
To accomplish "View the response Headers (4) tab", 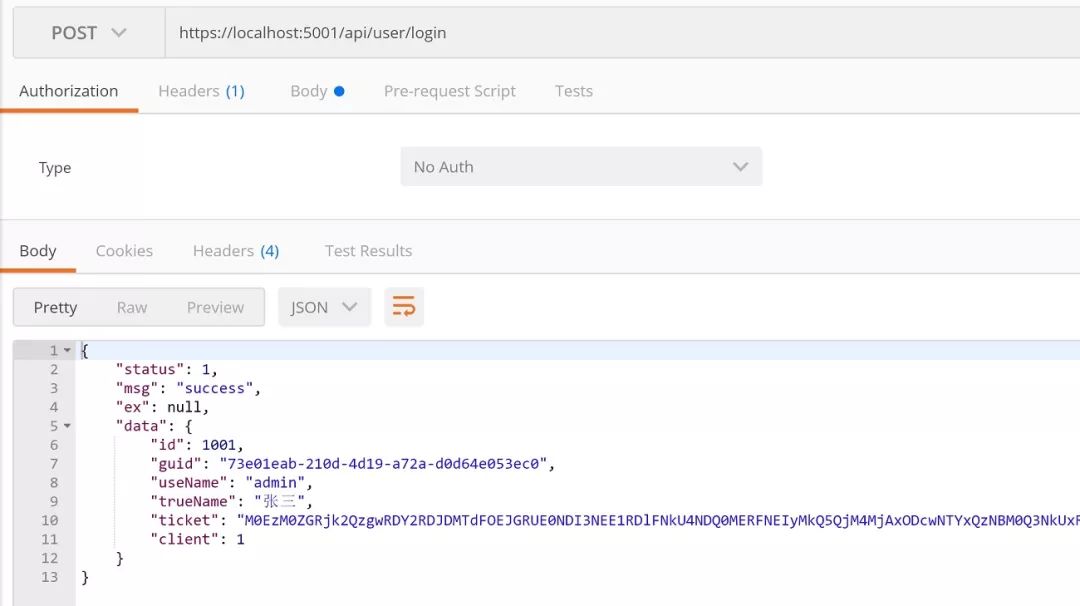I will click(235, 251).
